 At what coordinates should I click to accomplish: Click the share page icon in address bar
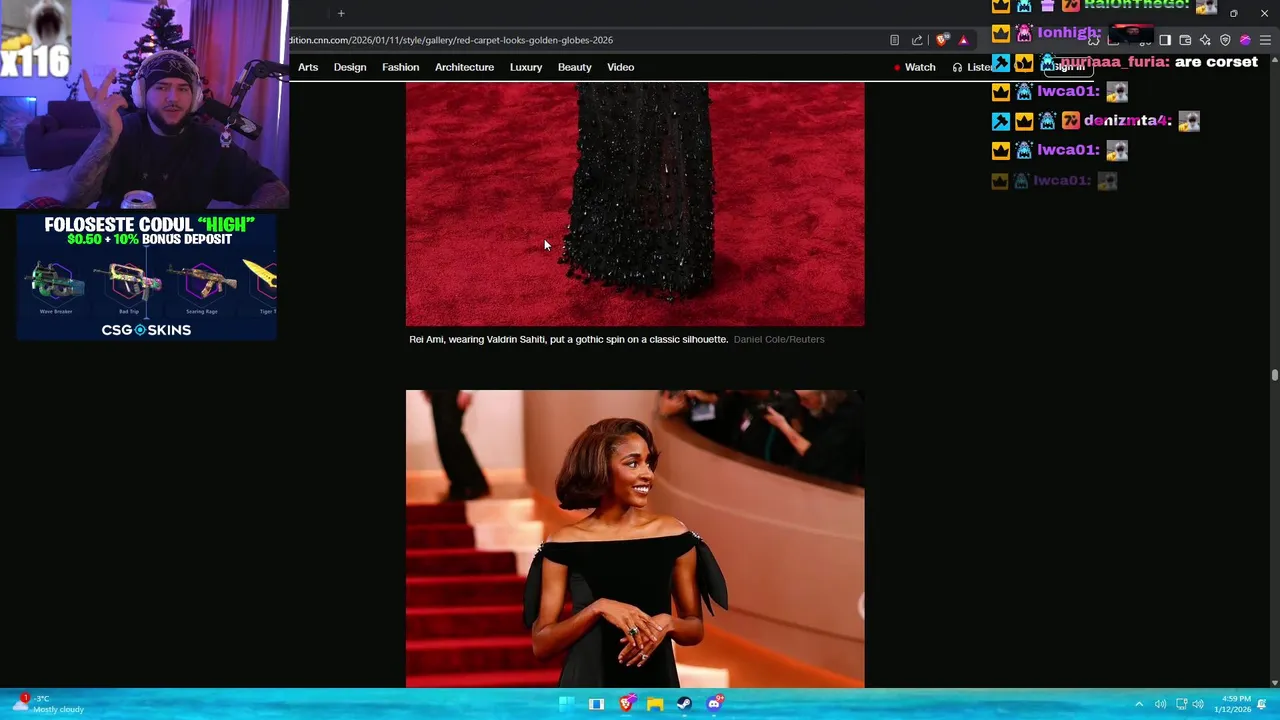point(917,40)
